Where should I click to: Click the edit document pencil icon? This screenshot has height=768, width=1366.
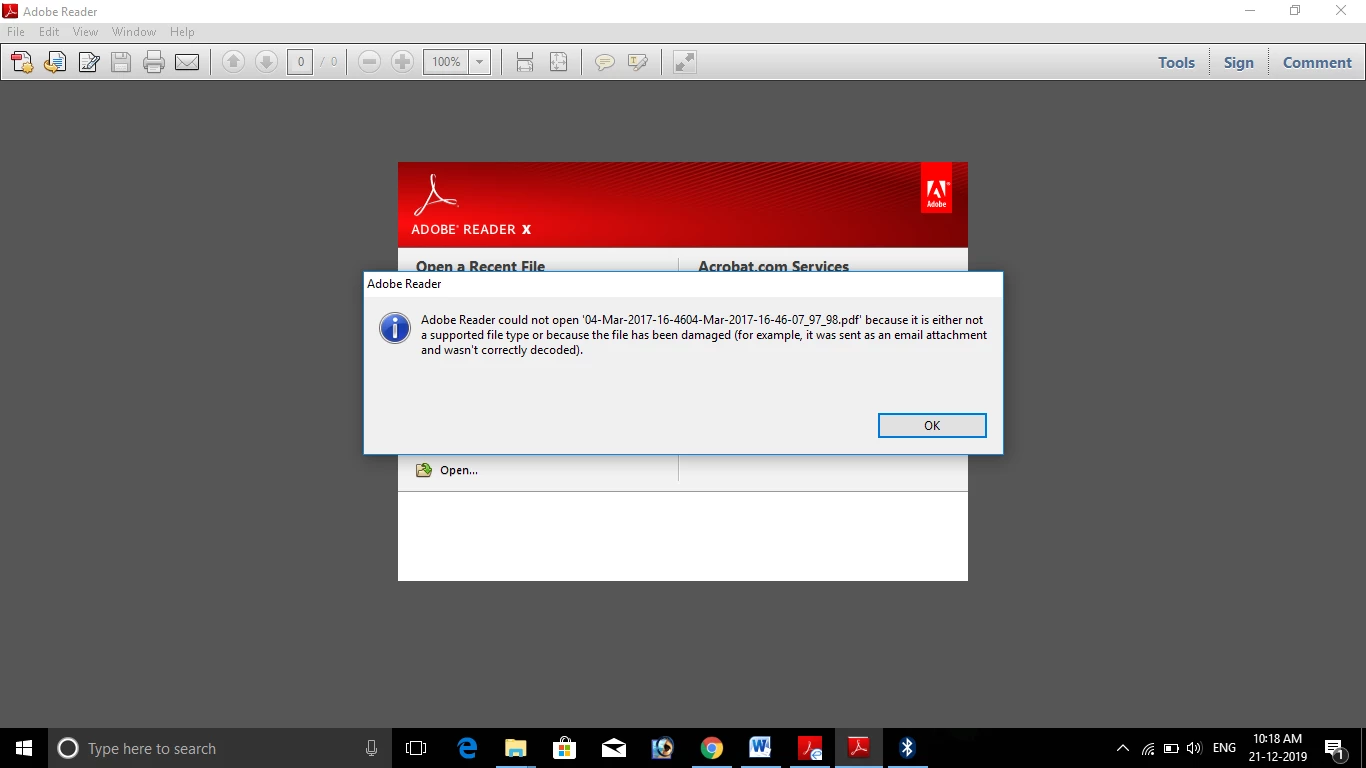coord(88,62)
